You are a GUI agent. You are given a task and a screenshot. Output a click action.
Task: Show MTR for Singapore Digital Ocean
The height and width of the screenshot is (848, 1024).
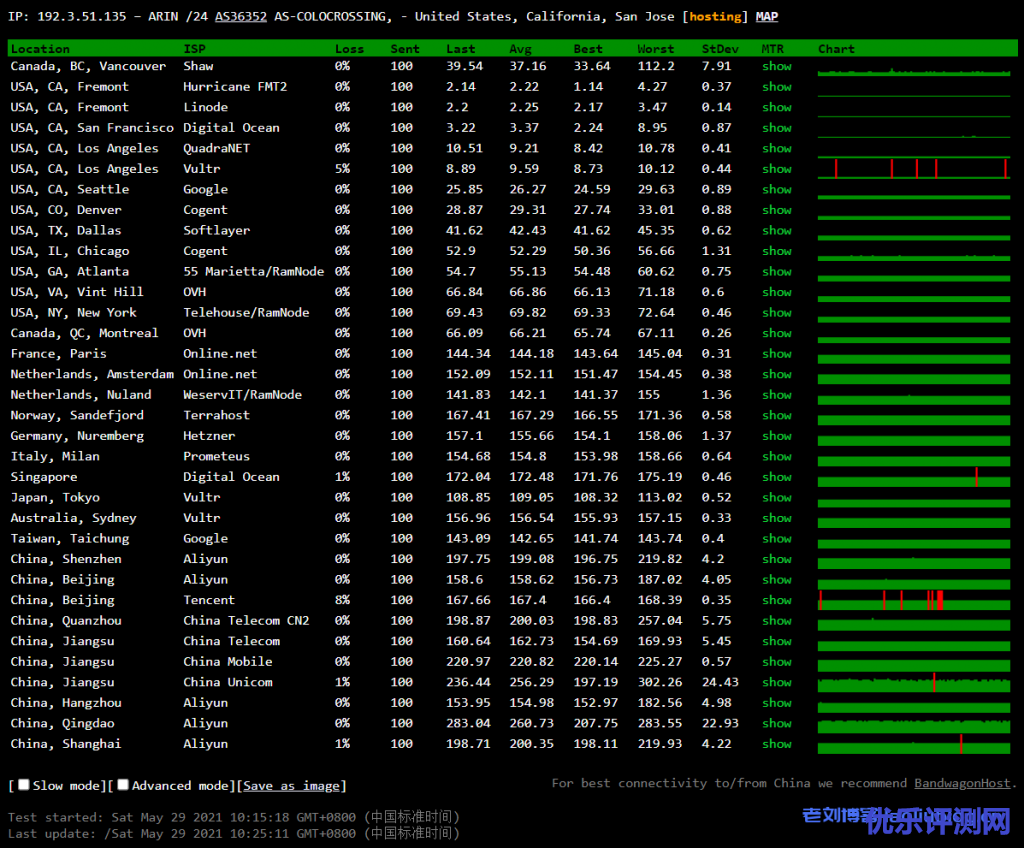[x=776, y=477]
